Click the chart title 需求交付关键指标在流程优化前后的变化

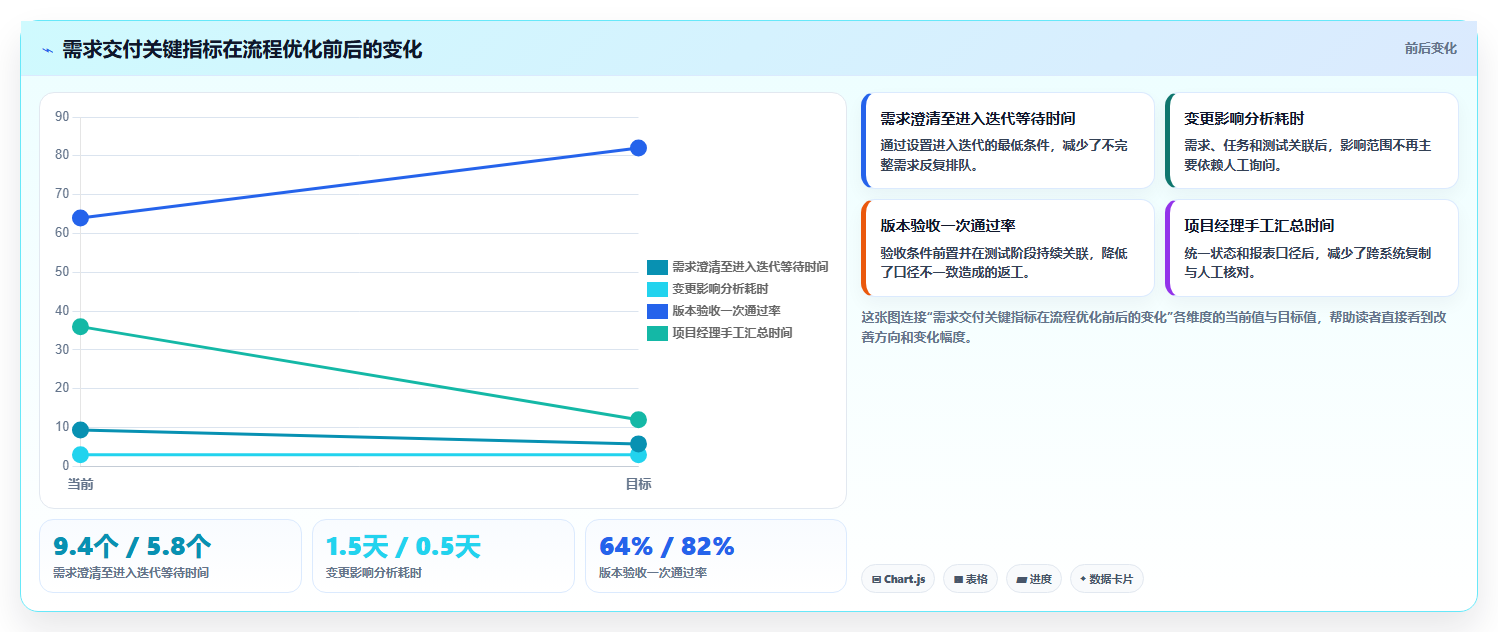[x=242, y=50]
